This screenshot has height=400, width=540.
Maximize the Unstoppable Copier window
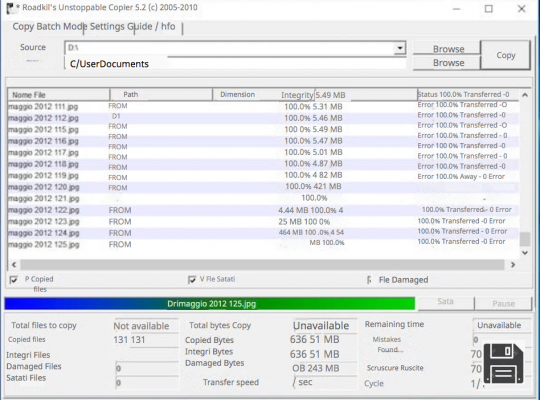[488, 9]
